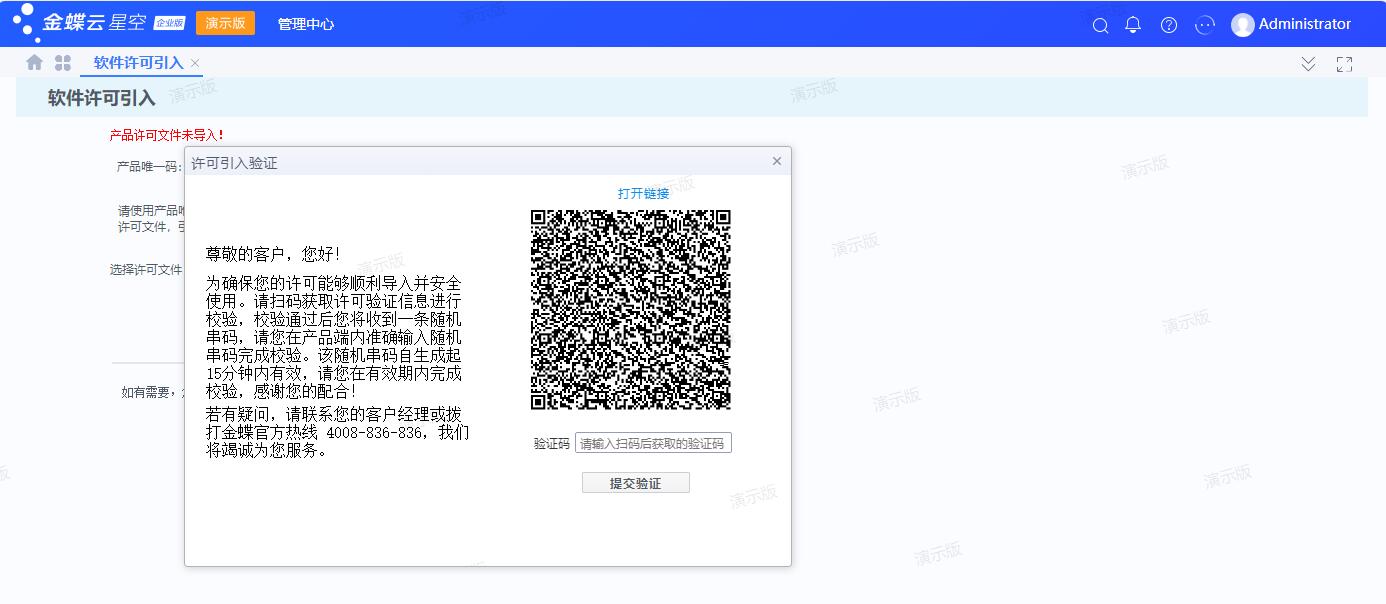This screenshot has width=1386, height=604.
Task: Go to home via the house icon
Action: click(34, 63)
